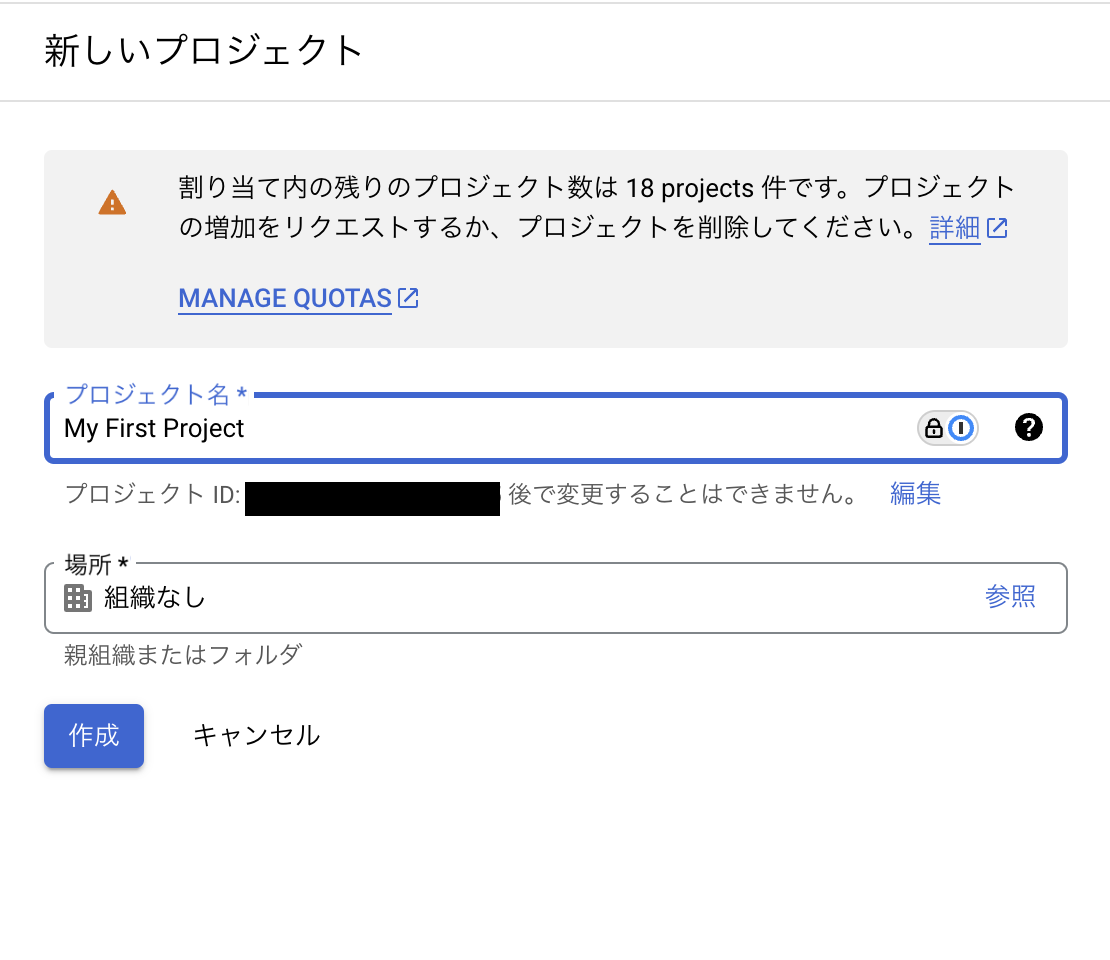Click the blue 1Password circle icon
Image resolution: width=1110 pixels, height=960 pixels.
pos(961,428)
